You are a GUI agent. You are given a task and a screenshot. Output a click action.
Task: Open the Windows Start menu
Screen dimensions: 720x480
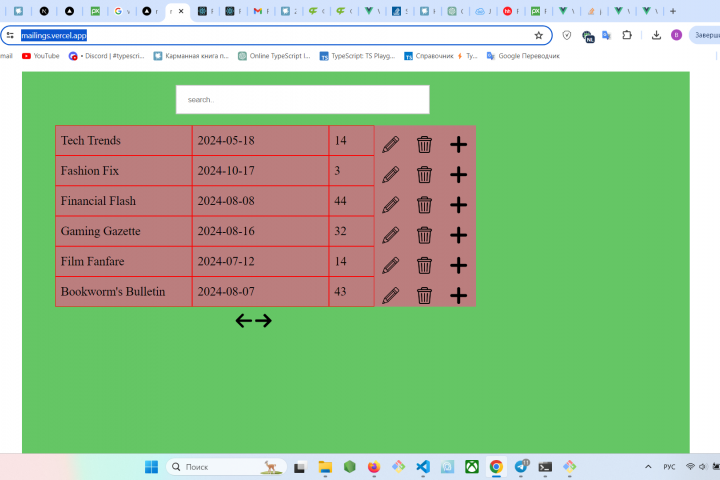click(x=151, y=467)
